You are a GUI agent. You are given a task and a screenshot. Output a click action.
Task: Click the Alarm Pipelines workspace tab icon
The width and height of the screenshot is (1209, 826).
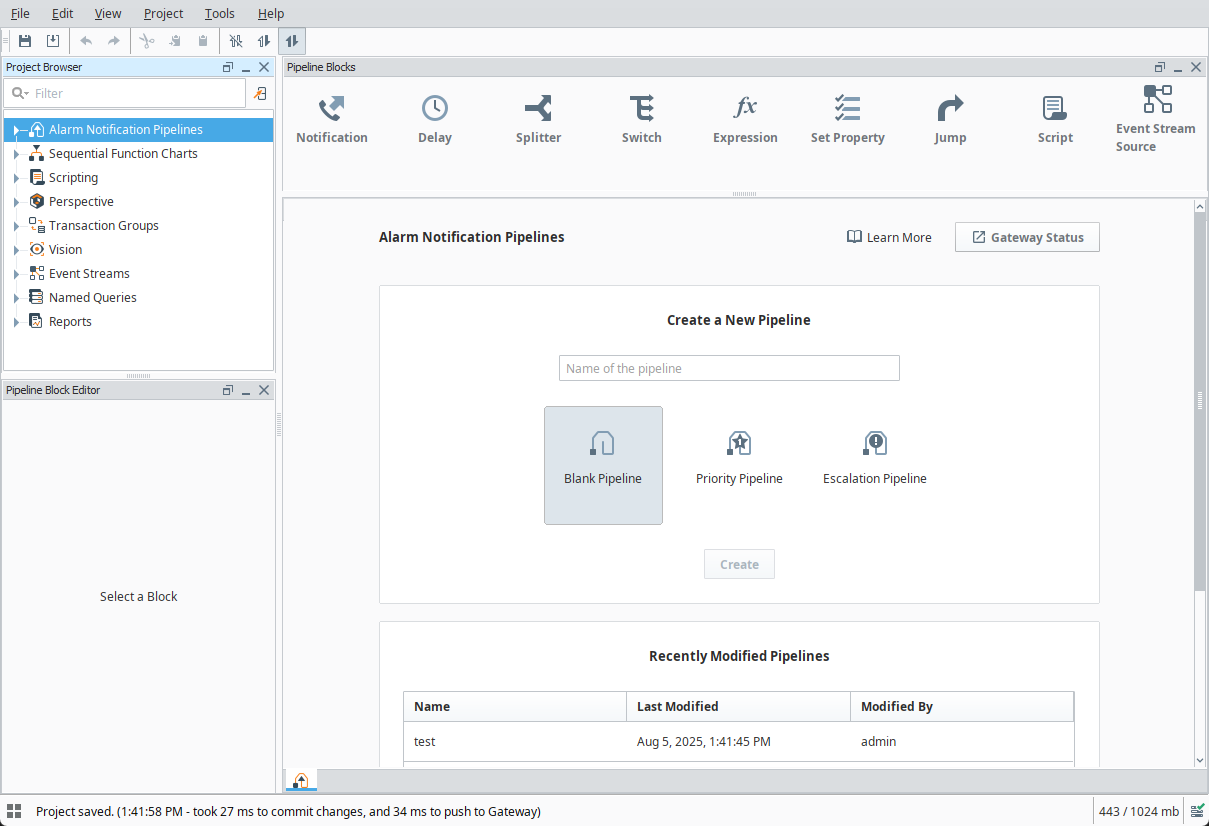(x=301, y=780)
